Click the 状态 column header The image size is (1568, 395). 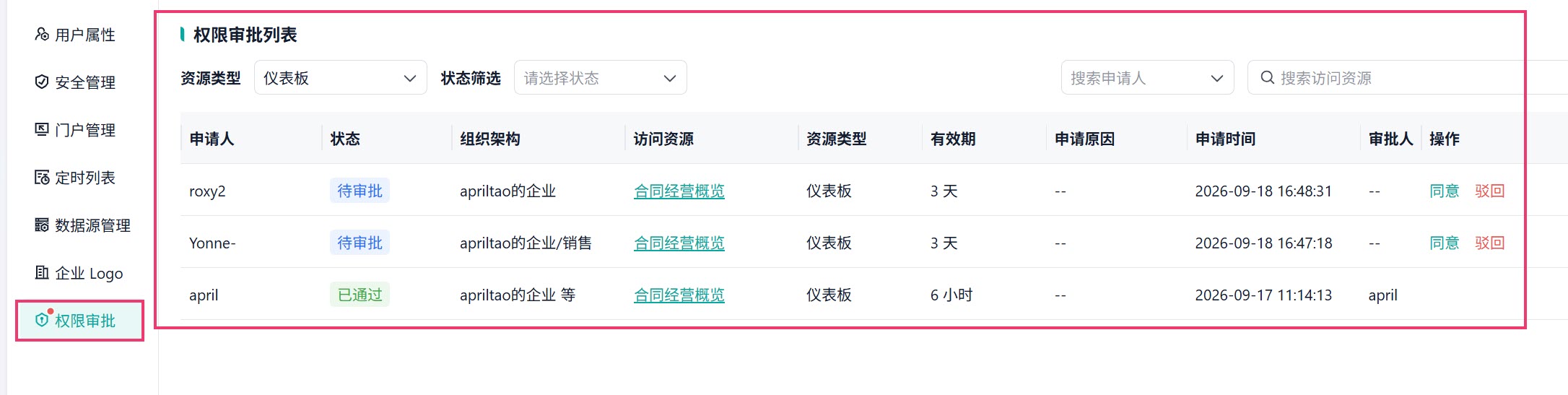345,139
